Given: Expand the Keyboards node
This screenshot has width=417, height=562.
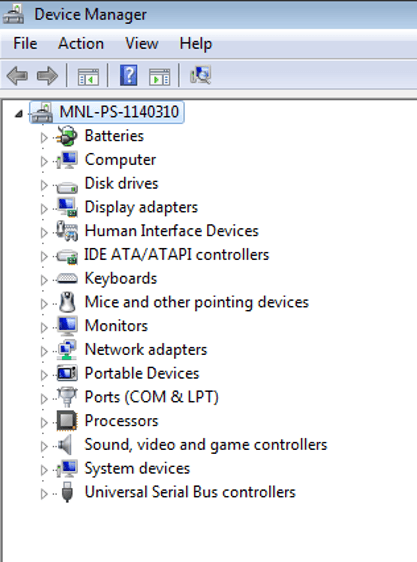Looking at the screenshot, I should click(44, 280).
